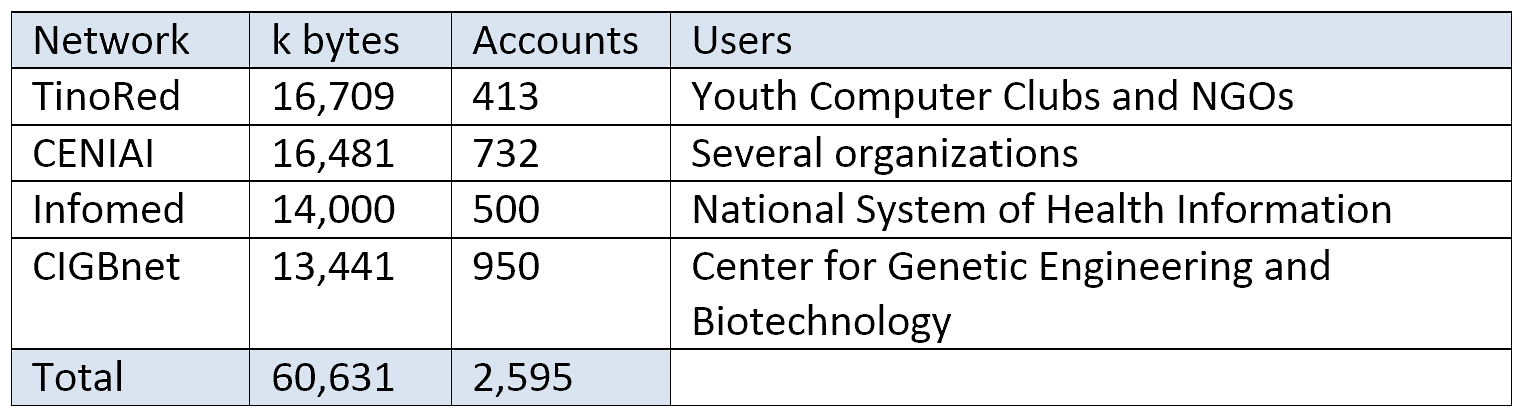Click the 13,441 k bytes cell
Image resolution: width=1521 pixels, height=417 pixels.
click(x=349, y=293)
